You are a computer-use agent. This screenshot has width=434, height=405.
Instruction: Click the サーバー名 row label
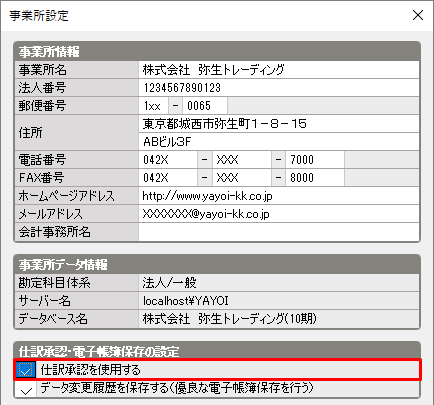pyautogui.click(x=77, y=301)
